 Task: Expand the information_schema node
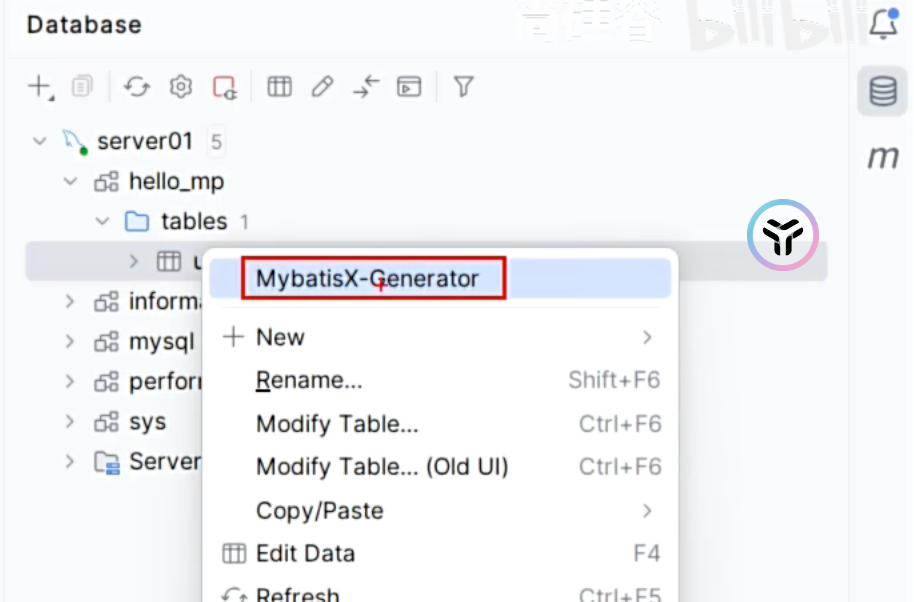[x=70, y=301]
